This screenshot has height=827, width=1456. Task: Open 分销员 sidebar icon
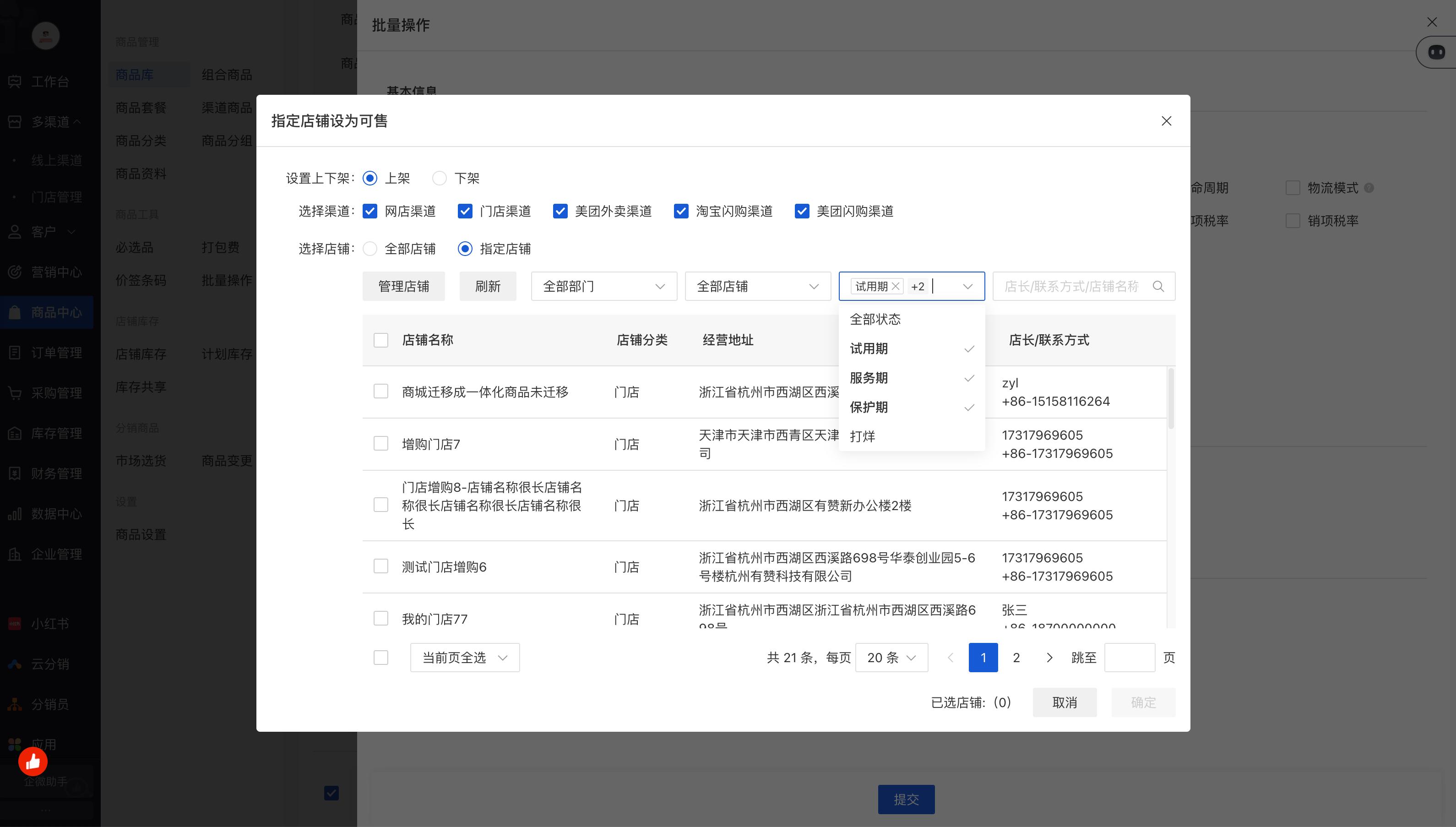click(15, 704)
